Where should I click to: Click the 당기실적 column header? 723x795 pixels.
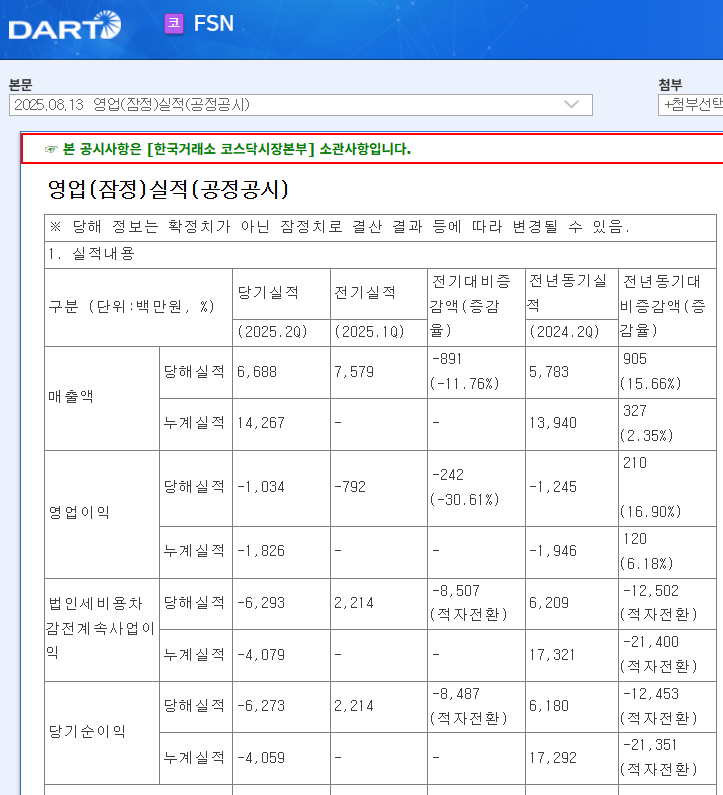(x=281, y=294)
